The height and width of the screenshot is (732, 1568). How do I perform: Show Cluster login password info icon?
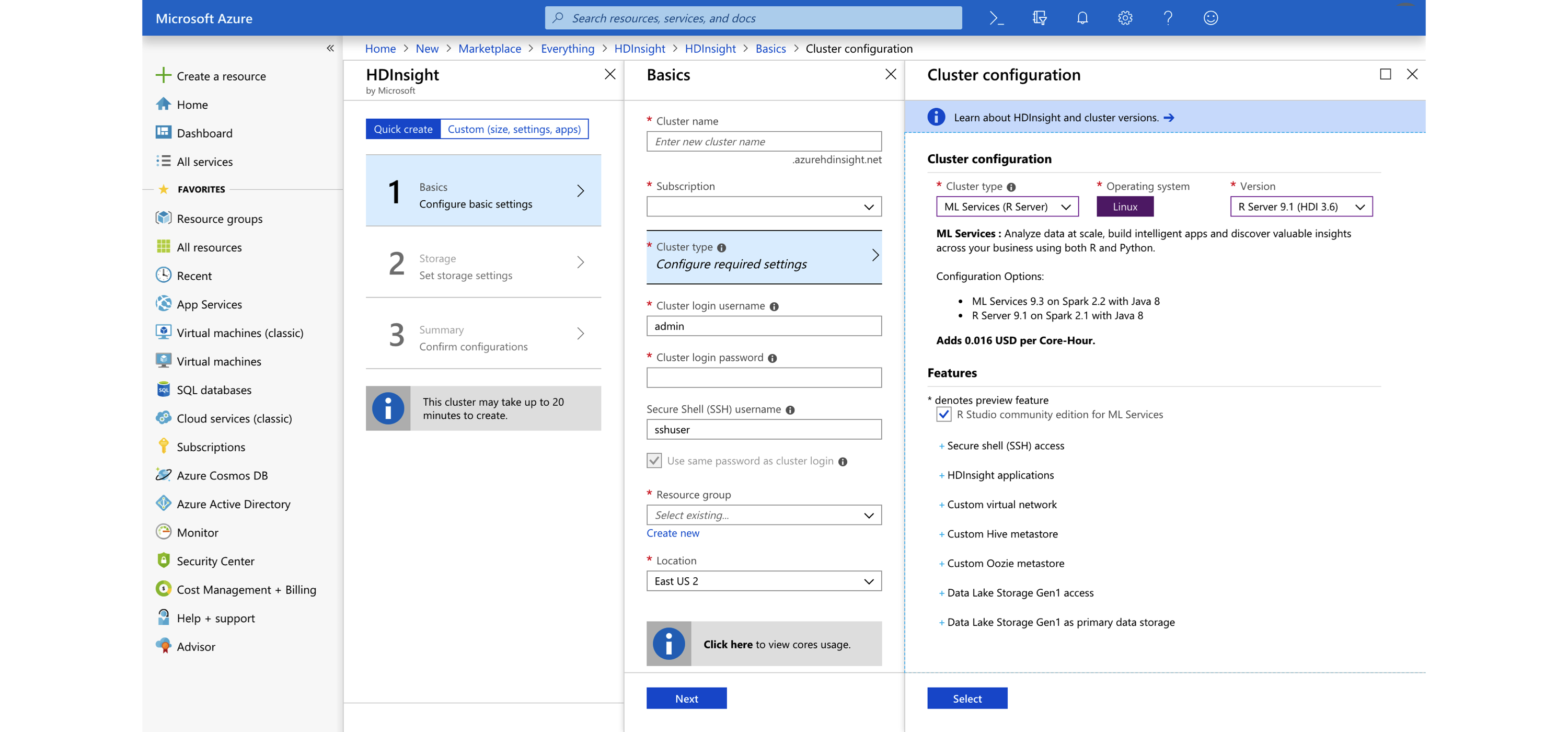coord(773,358)
